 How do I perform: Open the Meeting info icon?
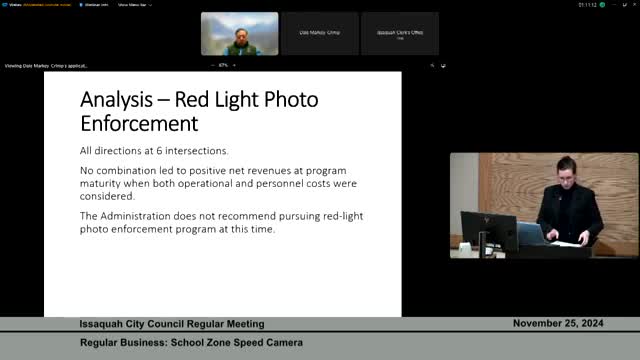[x=81, y=5]
